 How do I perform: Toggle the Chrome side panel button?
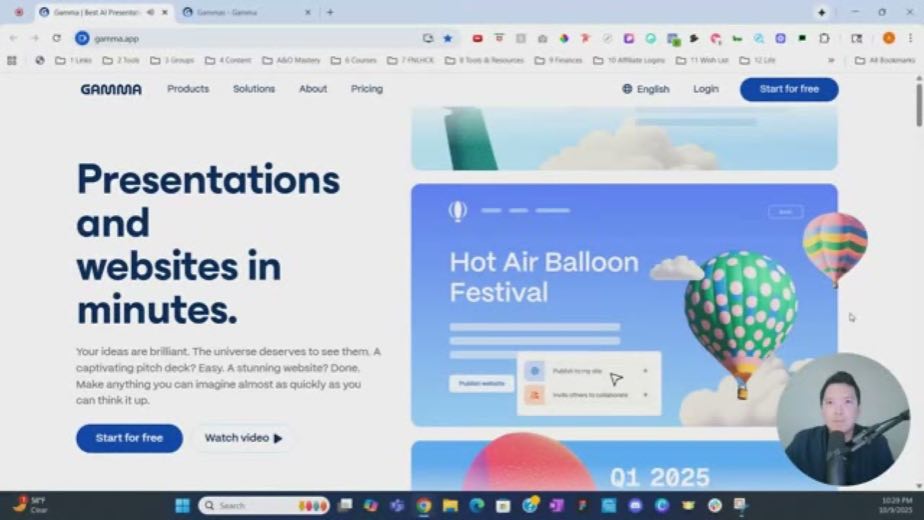pyautogui.click(x=857, y=38)
